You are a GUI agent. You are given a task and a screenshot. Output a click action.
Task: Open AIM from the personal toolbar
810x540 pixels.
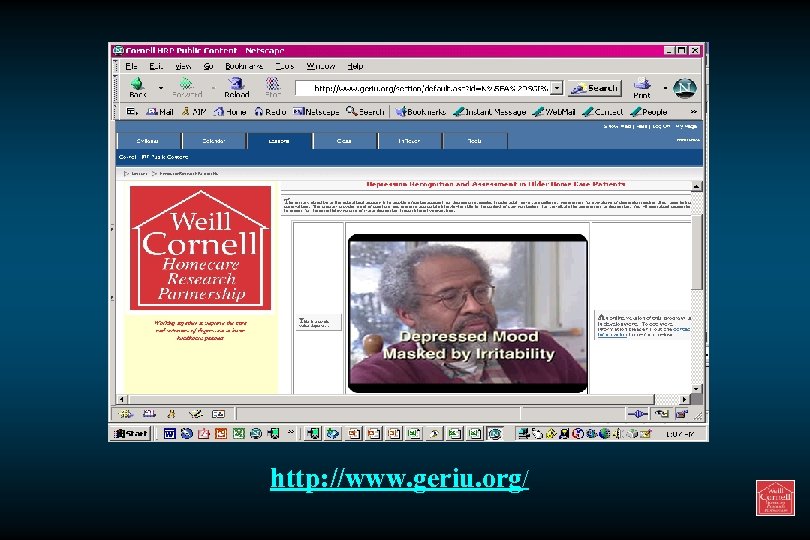[194, 112]
